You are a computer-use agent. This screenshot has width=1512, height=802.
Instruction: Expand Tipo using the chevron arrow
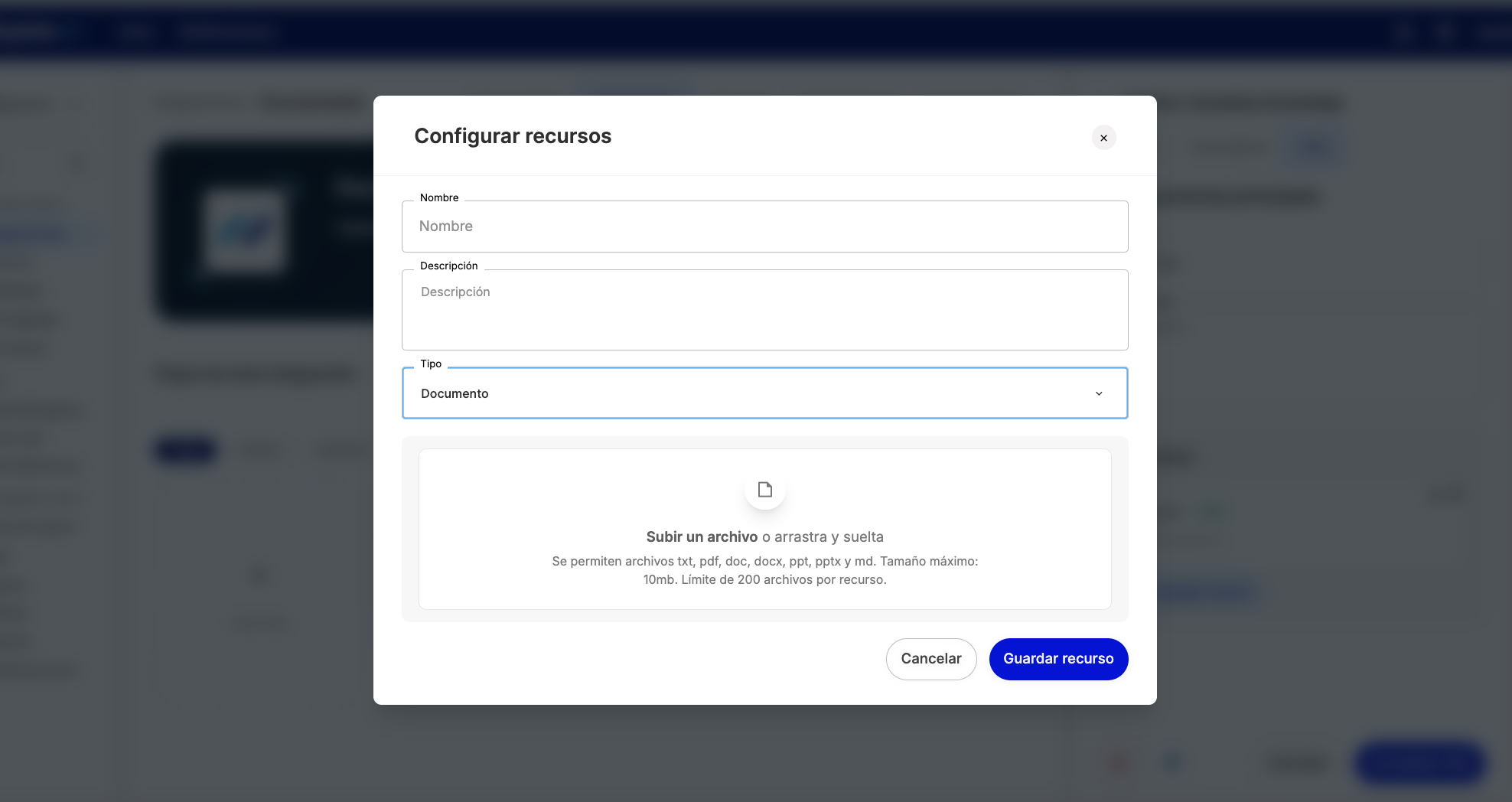[x=1099, y=393]
